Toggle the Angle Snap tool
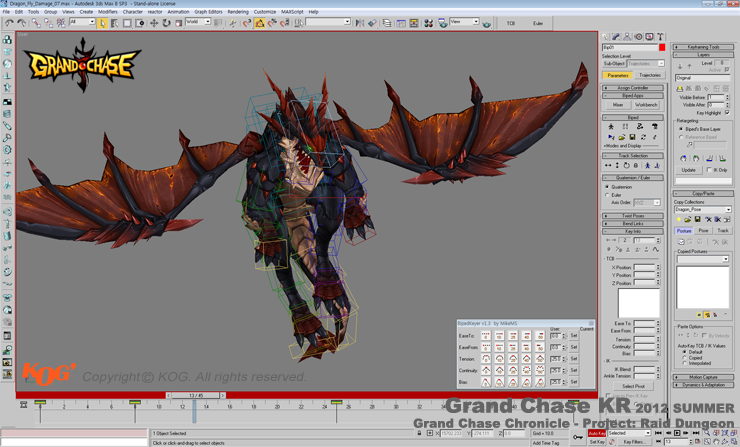 [x=260, y=23]
